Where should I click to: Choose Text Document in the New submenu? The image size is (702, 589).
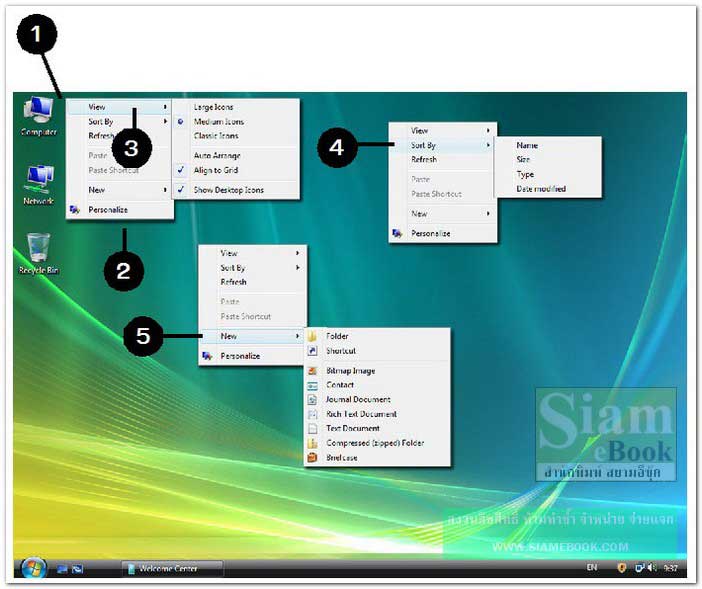377,428
